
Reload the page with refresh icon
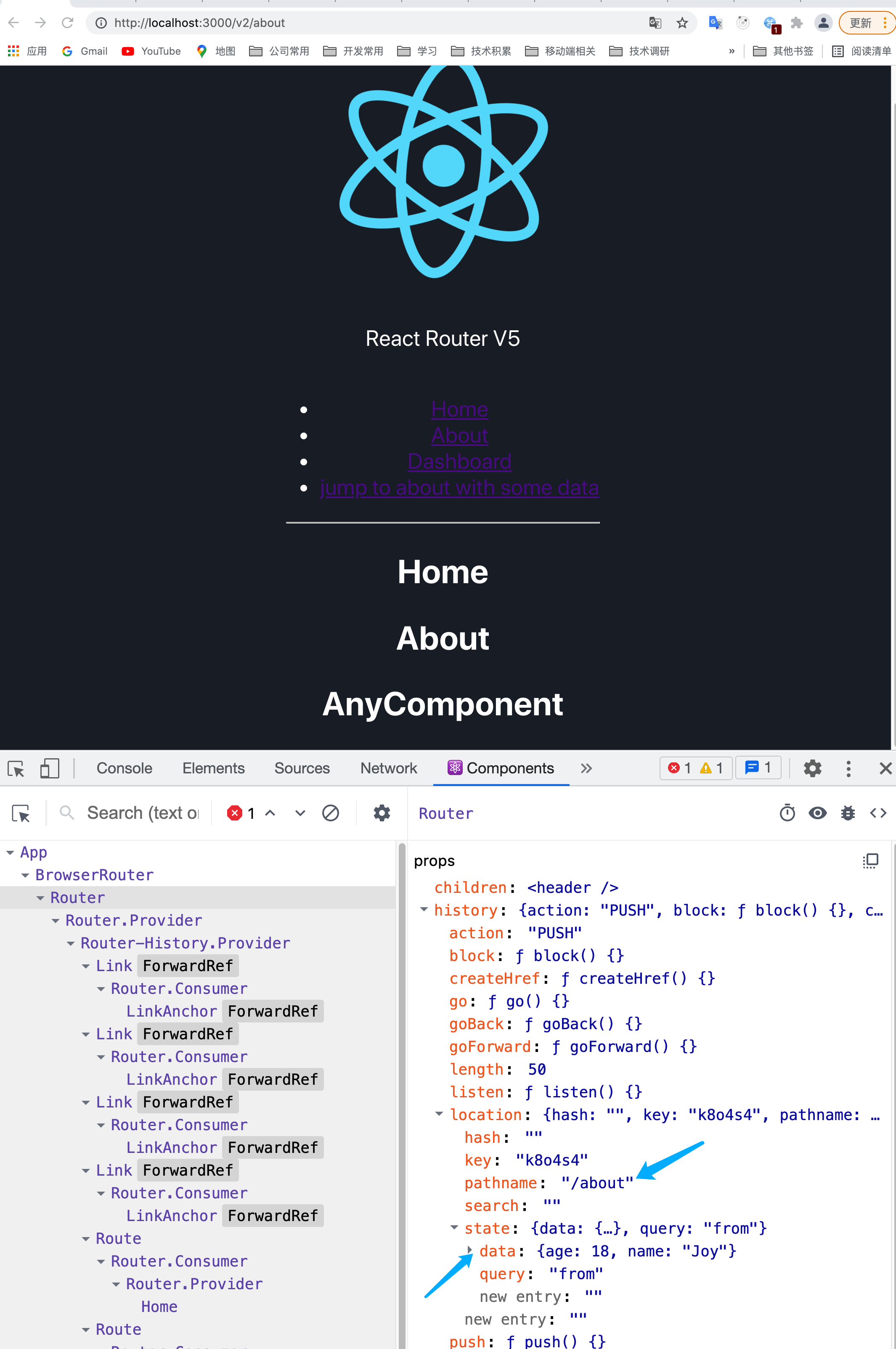coord(67,23)
